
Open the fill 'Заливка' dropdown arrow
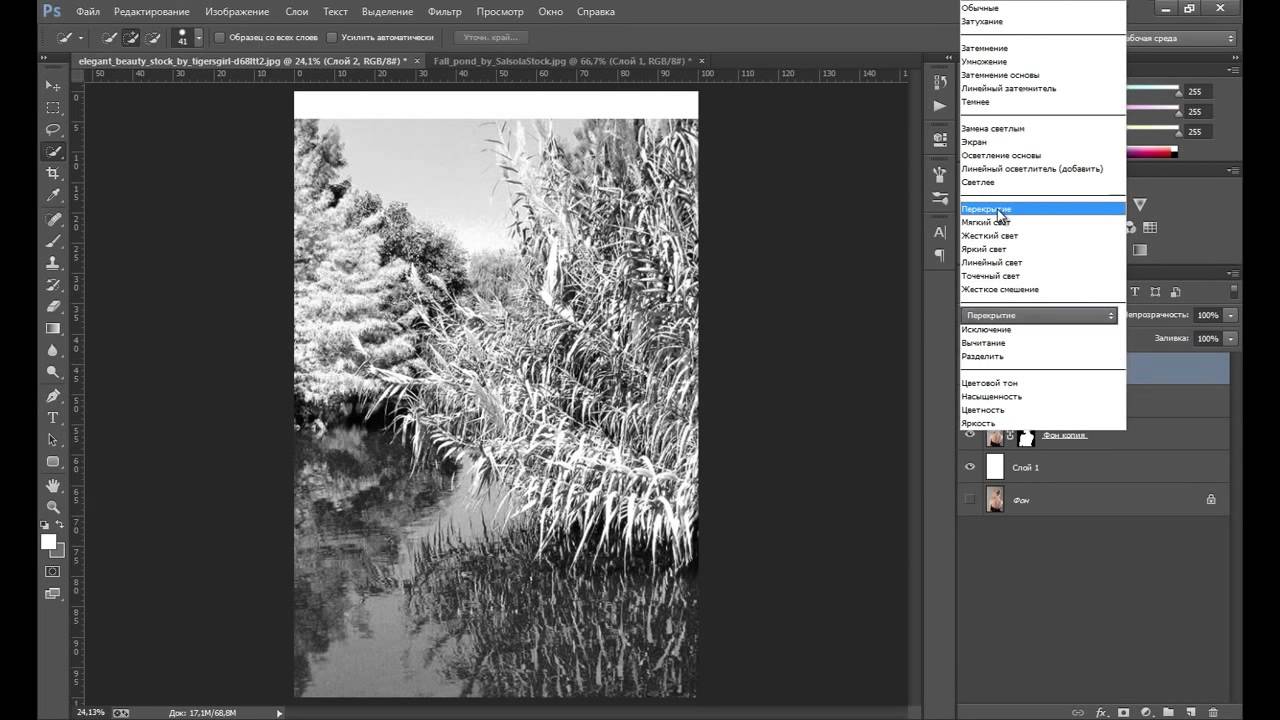tap(1230, 339)
